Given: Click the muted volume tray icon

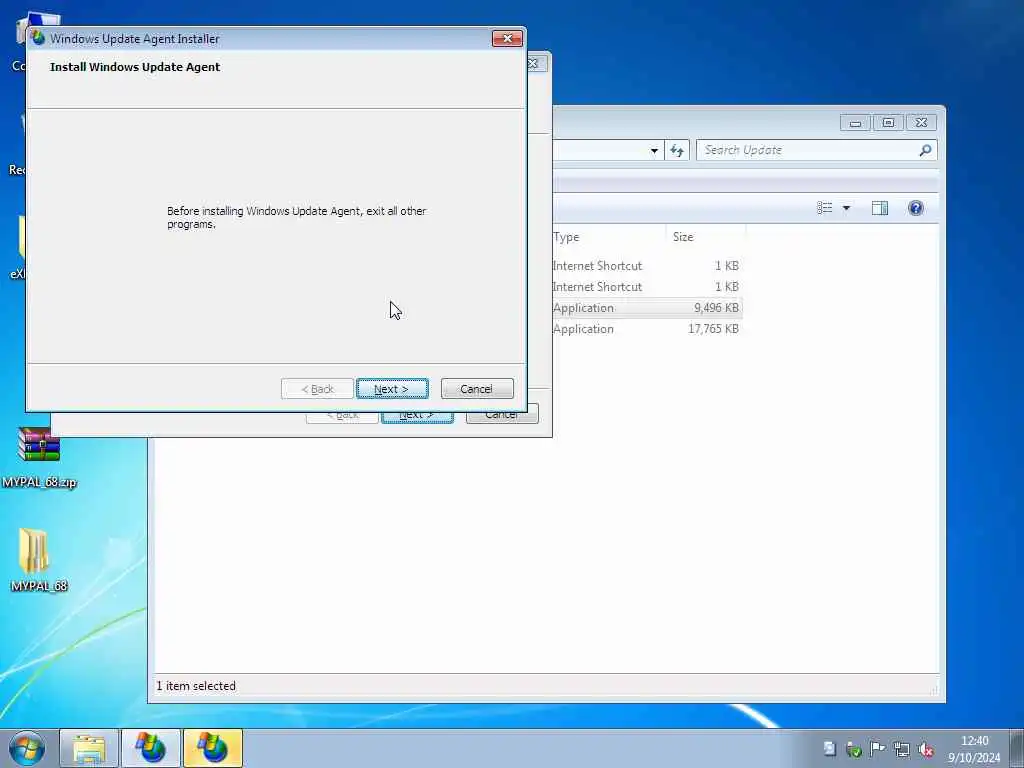Looking at the screenshot, I should pyautogui.click(x=925, y=749).
